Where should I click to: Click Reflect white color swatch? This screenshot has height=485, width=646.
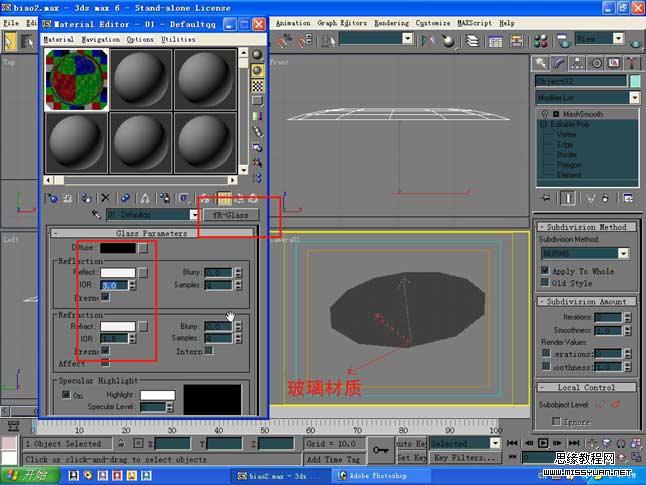pos(118,272)
